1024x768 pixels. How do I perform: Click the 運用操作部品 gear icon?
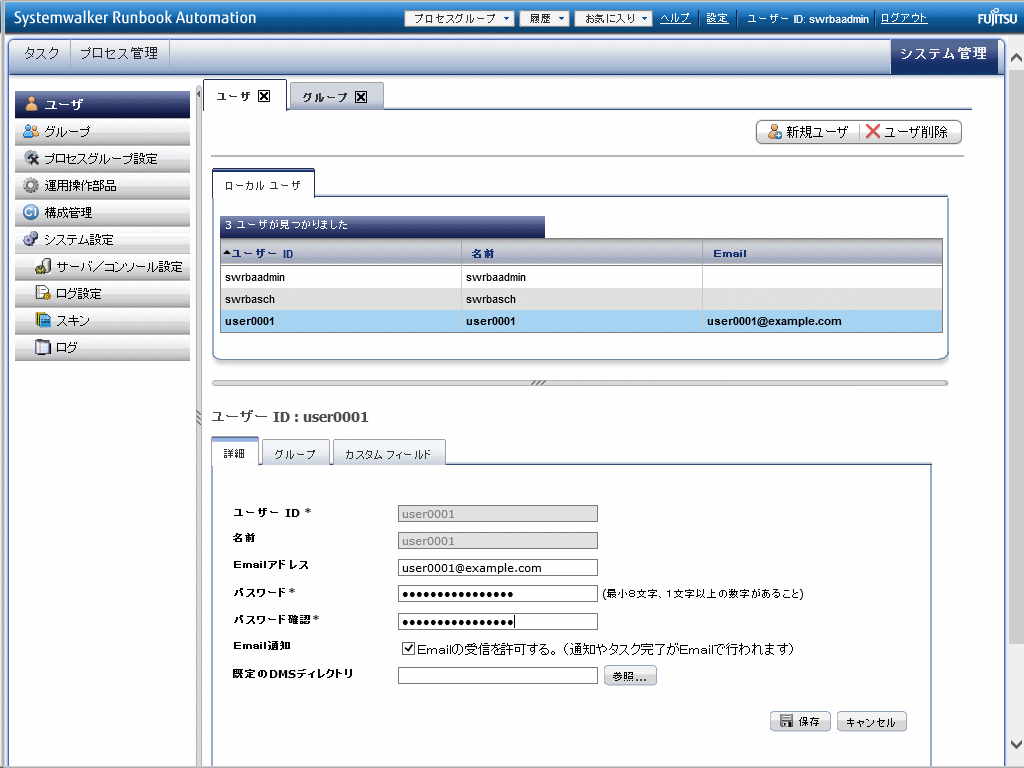[x=31, y=185]
